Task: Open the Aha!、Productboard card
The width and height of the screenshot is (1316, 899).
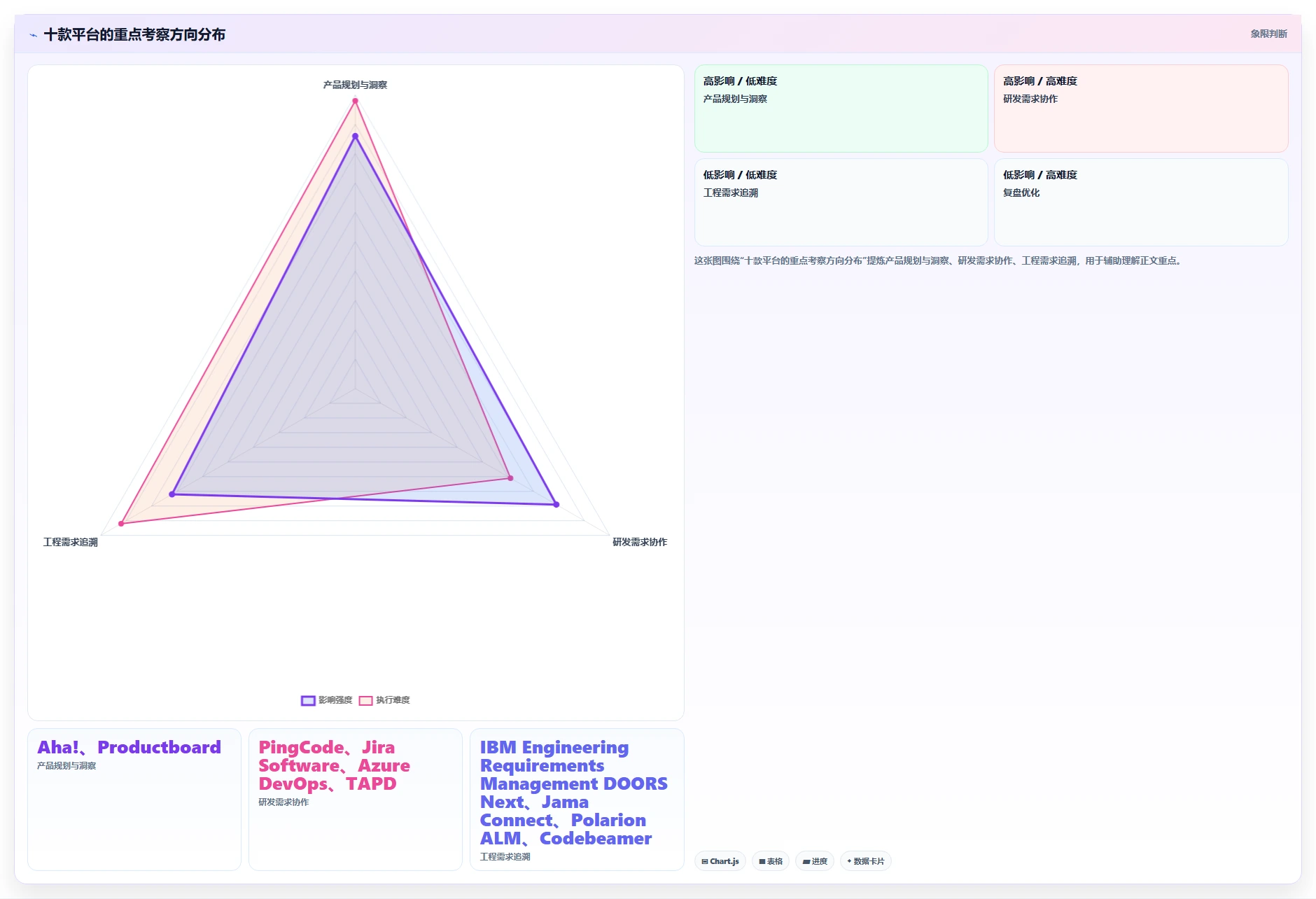Action: [x=134, y=800]
